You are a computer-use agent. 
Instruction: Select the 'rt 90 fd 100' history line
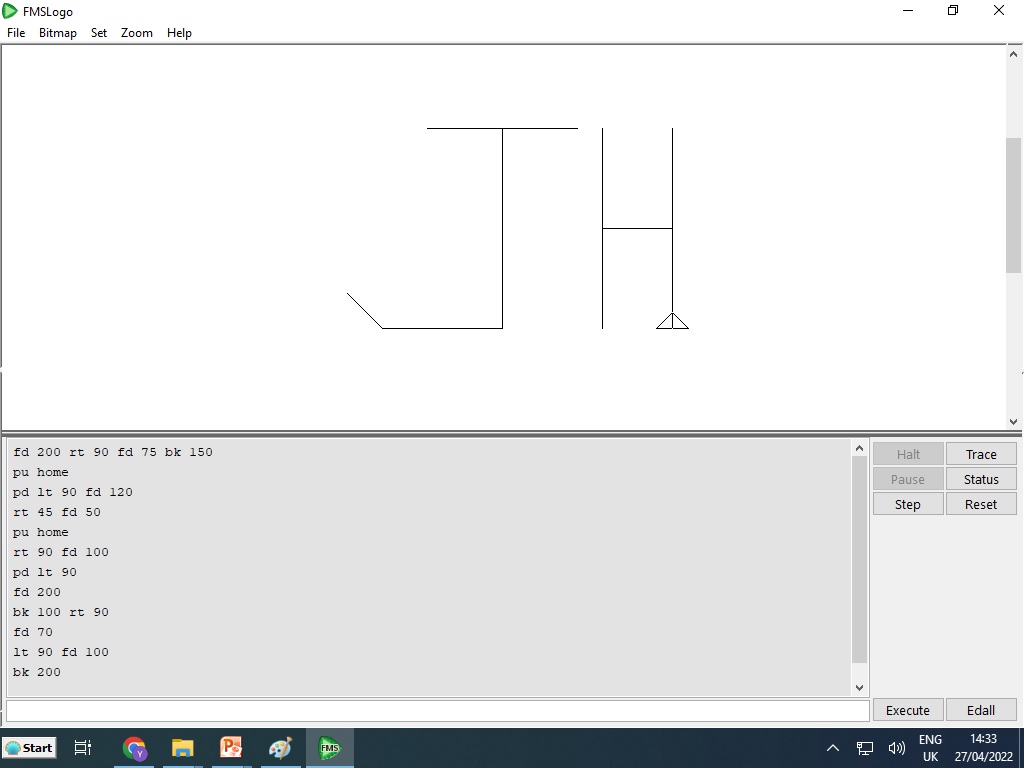coord(61,552)
